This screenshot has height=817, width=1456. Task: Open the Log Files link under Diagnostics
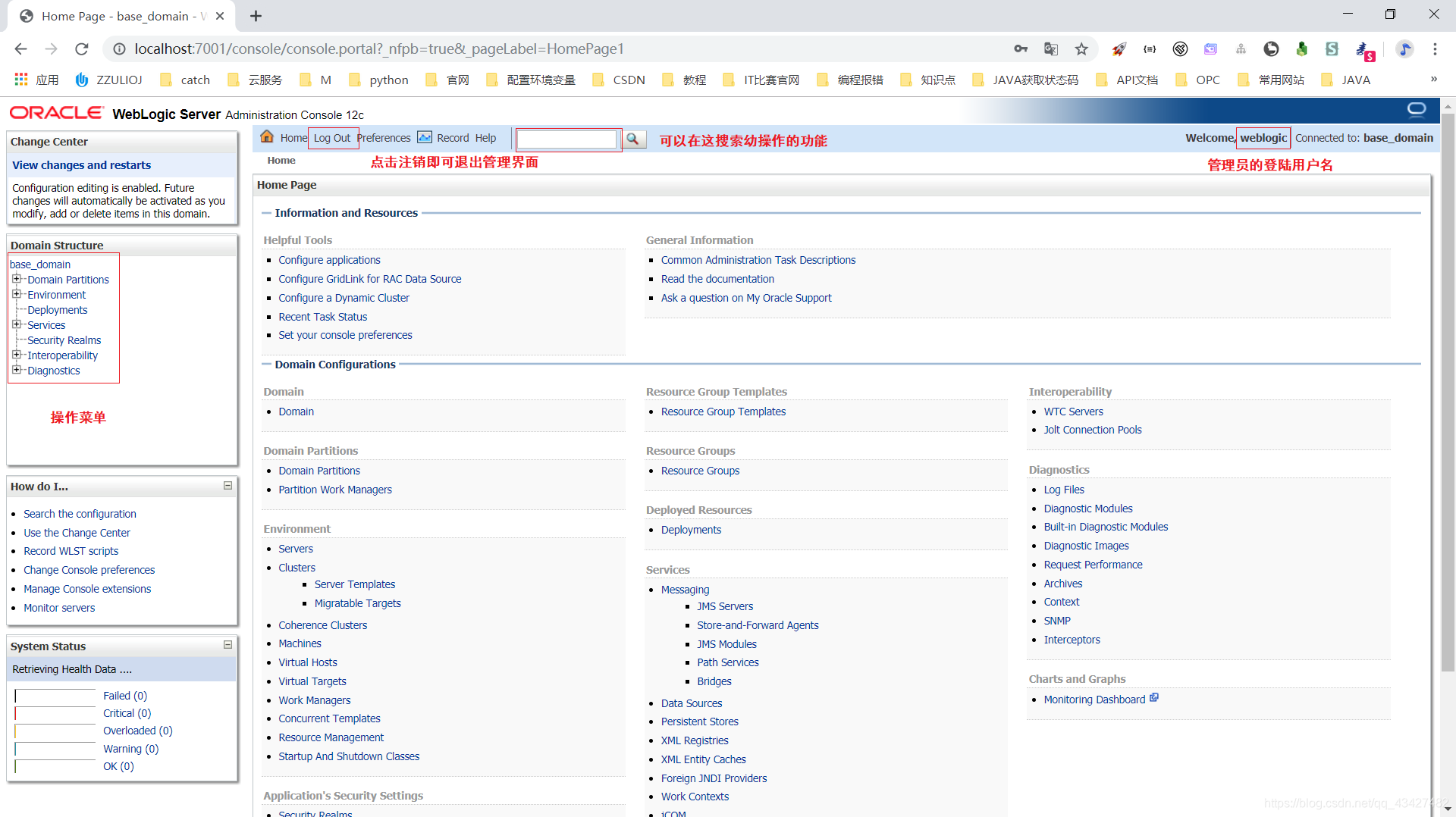(1064, 490)
